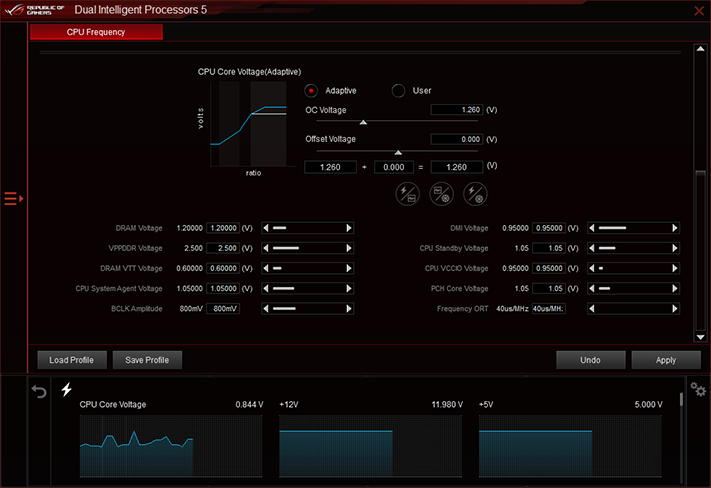Click Save Profile button
The height and width of the screenshot is (488, 711).
[147, 360]
